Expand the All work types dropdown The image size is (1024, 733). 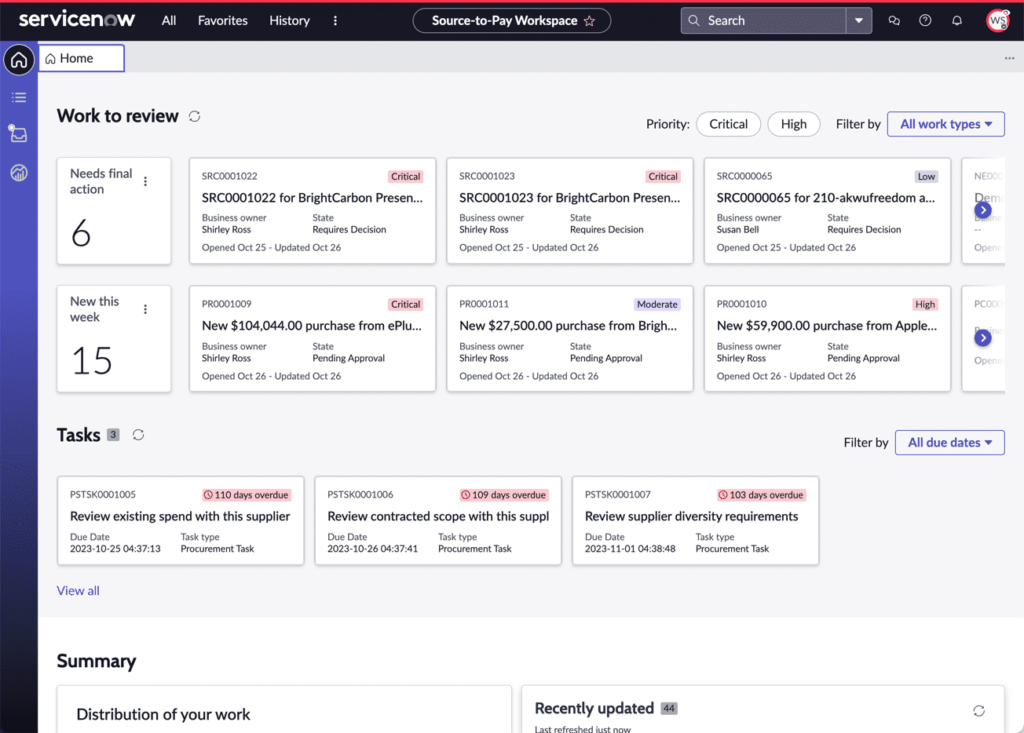point(945,124)
